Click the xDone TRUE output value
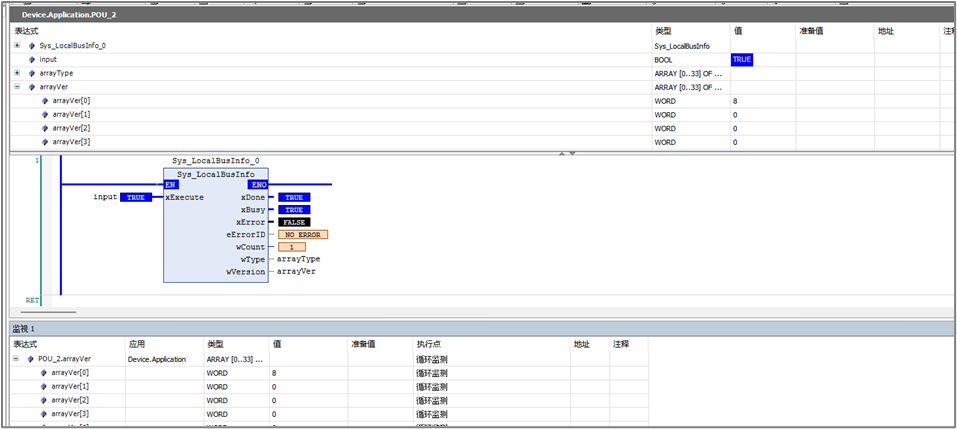 pyautogui.click(x=294, y=198)
